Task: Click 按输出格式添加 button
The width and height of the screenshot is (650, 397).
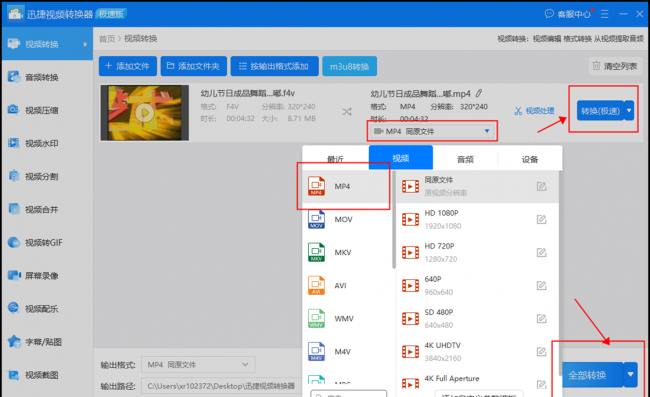Action: point(274,66)
